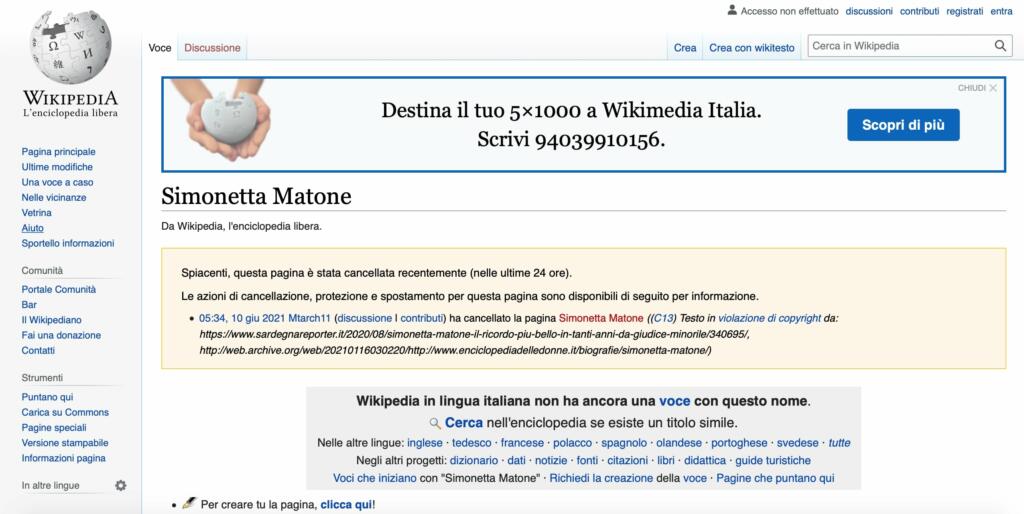Open red Simonetta Matone link
The width and height of the screenshot is (1024, 514).
click(601, 319)
